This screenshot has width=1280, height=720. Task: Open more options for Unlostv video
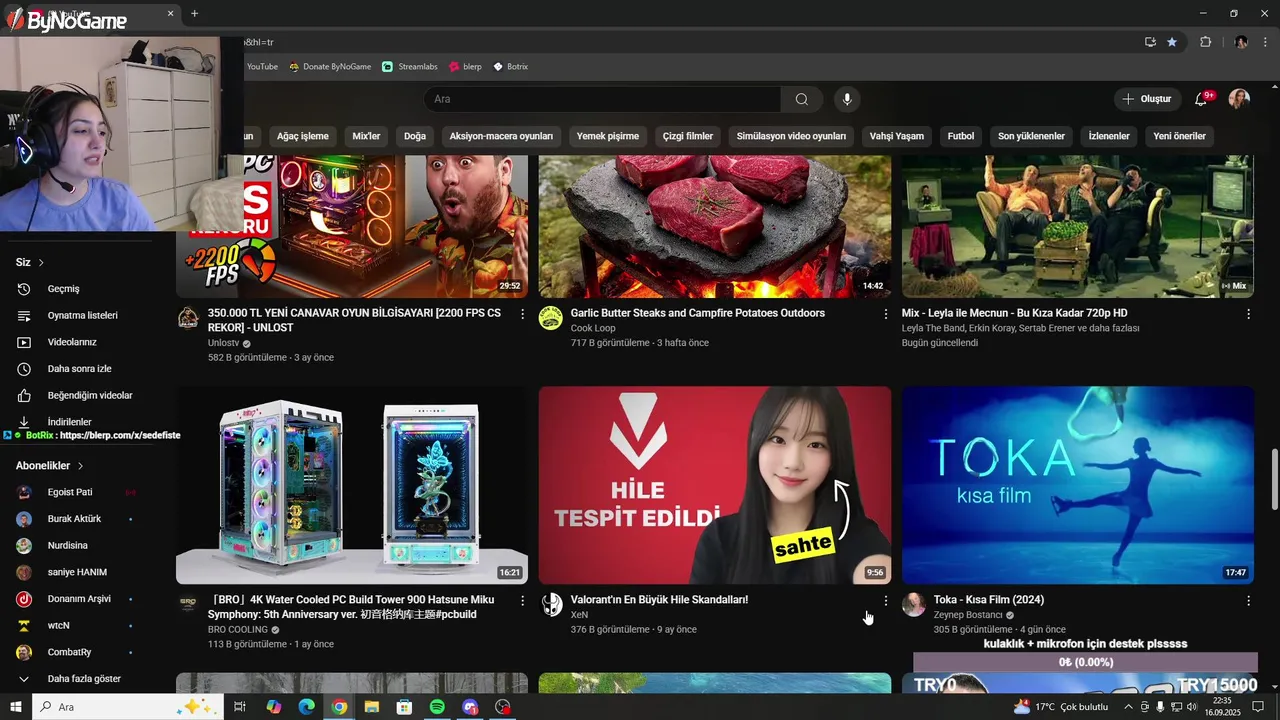pos(522,314)
